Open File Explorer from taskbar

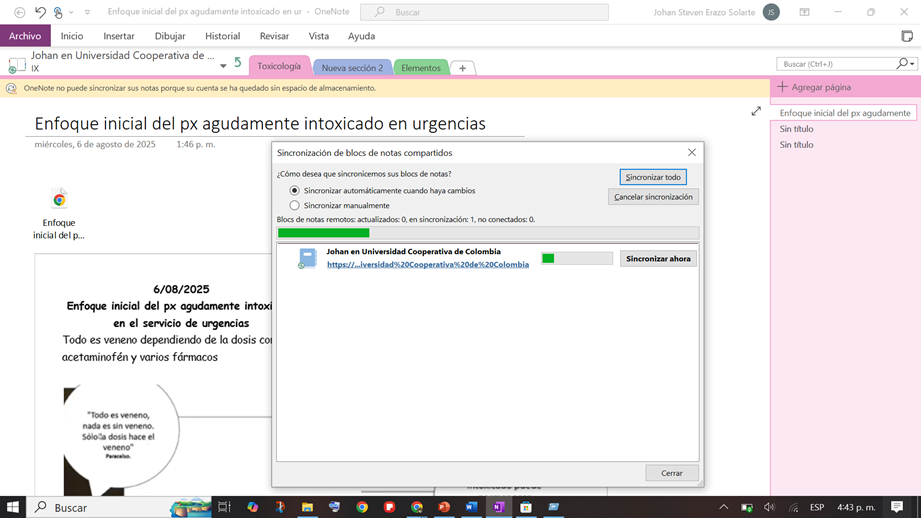307,507
